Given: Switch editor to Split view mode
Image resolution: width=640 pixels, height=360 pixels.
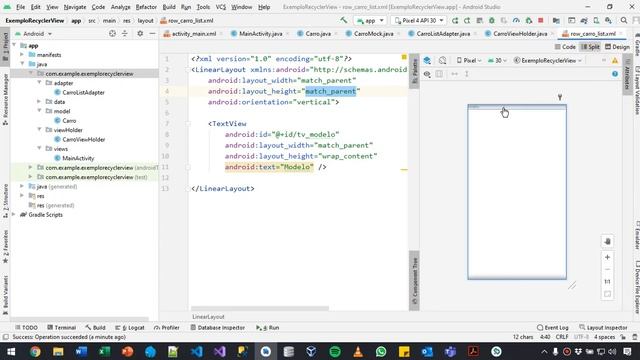Looking at the screenshot, I should 590,47.
